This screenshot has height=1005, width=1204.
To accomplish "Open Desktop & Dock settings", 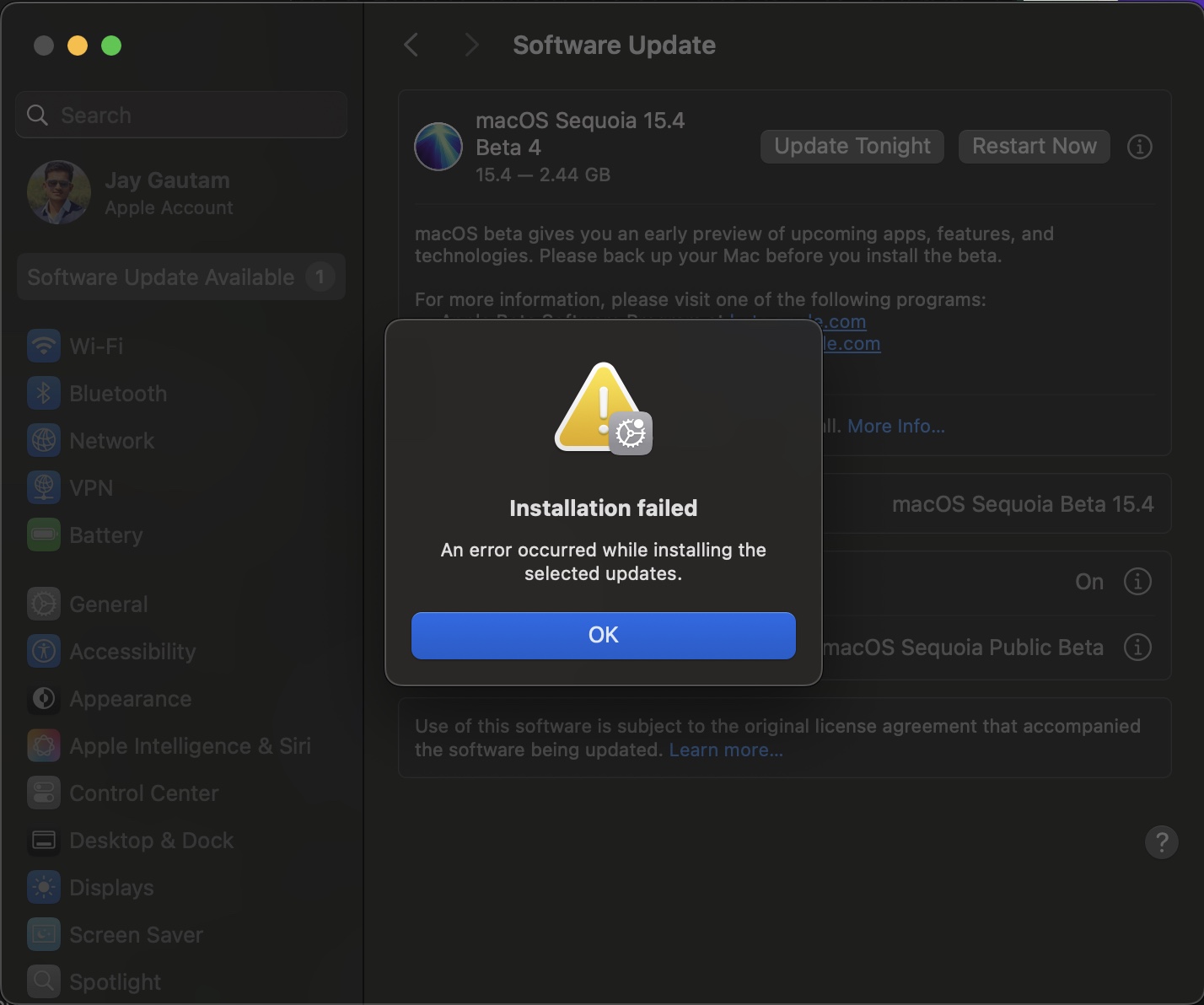I will [x=181, y=840].
